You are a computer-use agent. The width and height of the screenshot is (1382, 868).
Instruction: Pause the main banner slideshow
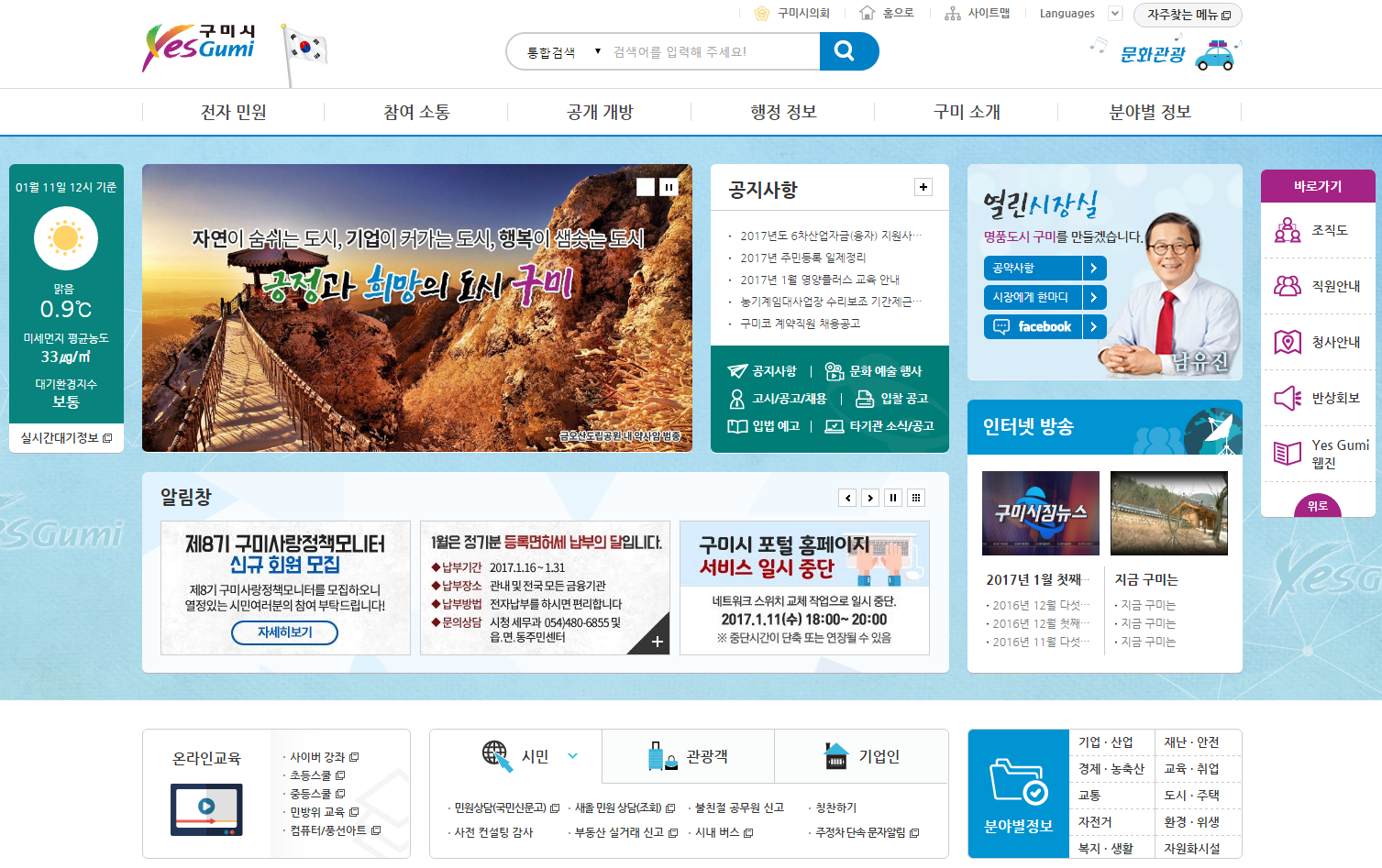point(669,186)
